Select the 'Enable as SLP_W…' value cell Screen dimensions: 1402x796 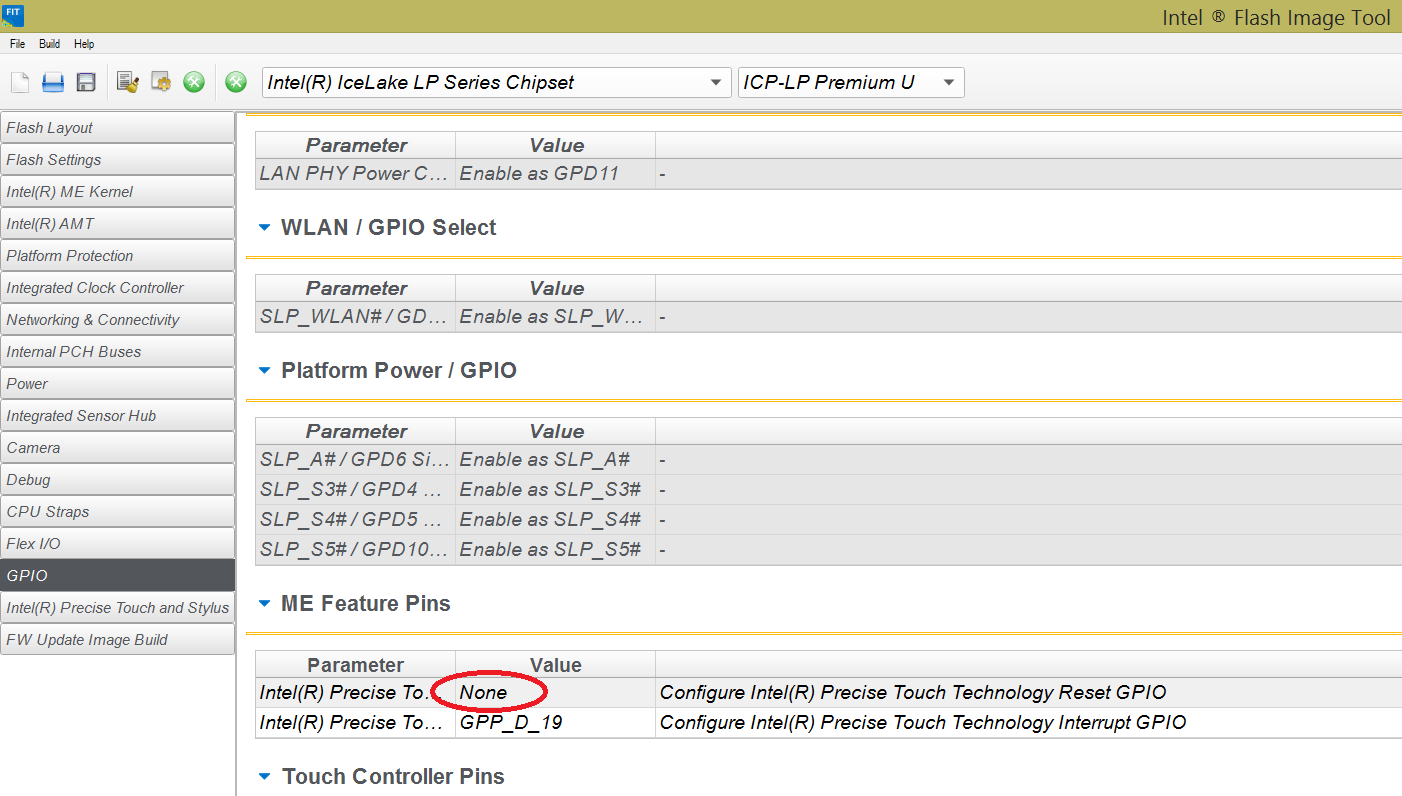click(x=555, y=317)
